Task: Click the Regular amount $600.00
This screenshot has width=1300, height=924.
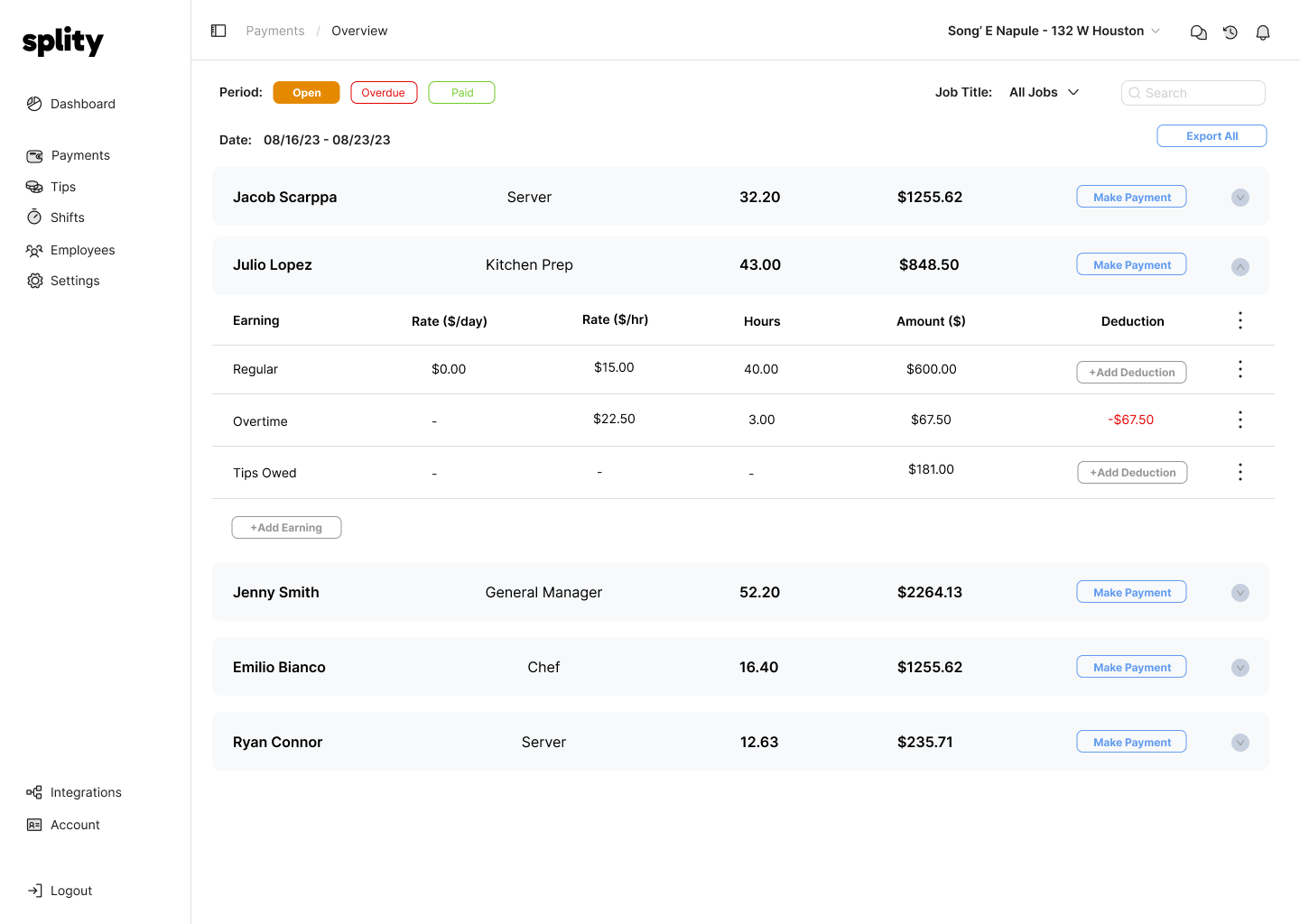Action: click(931, 369)
